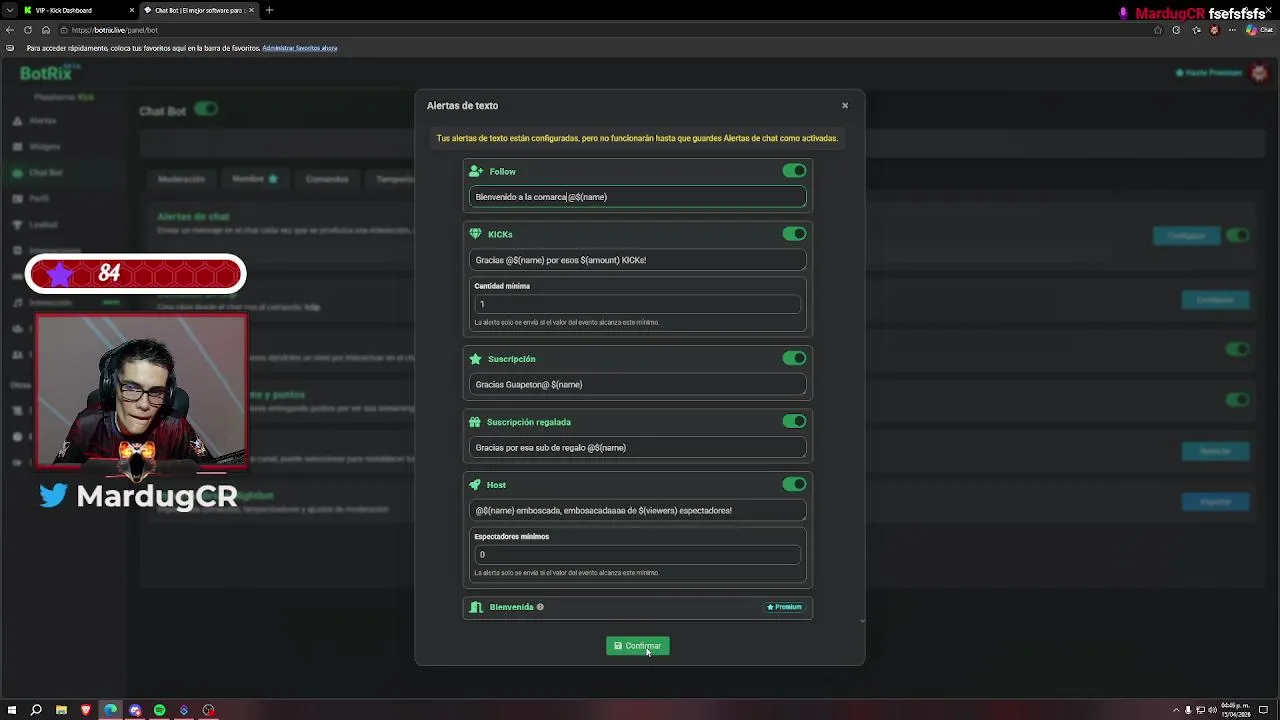This screenshot has width=1280, height=720.
Task: Click the Premium badge on Bienvenida
Action: (785, 607)
